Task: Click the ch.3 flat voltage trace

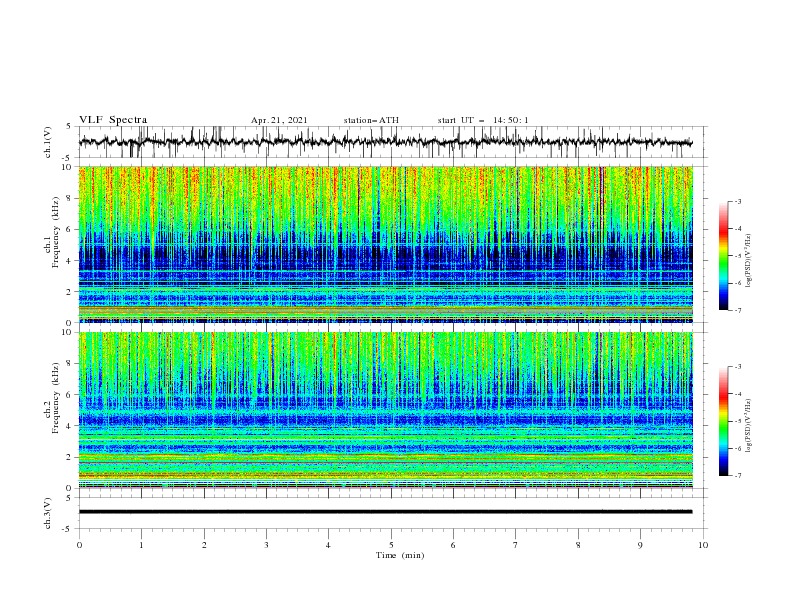Action: [385, 512]
